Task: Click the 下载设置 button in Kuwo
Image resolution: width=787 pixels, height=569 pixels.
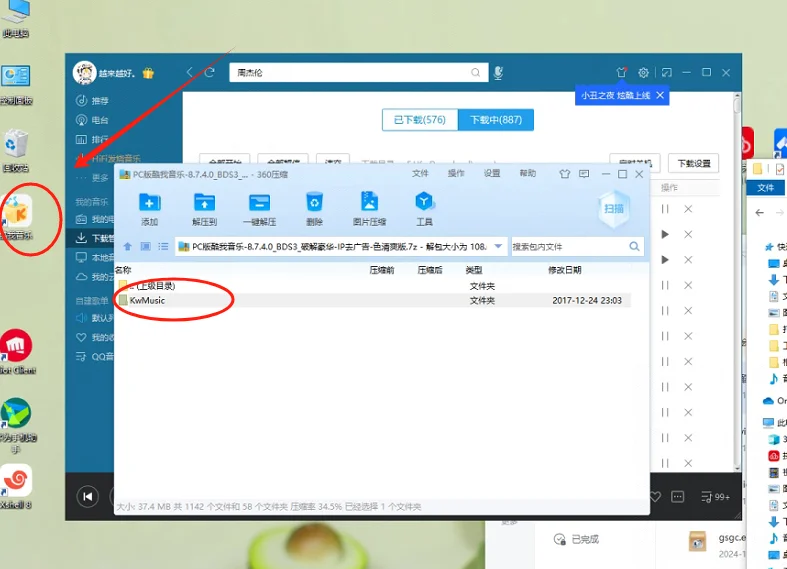Action: 694,164
